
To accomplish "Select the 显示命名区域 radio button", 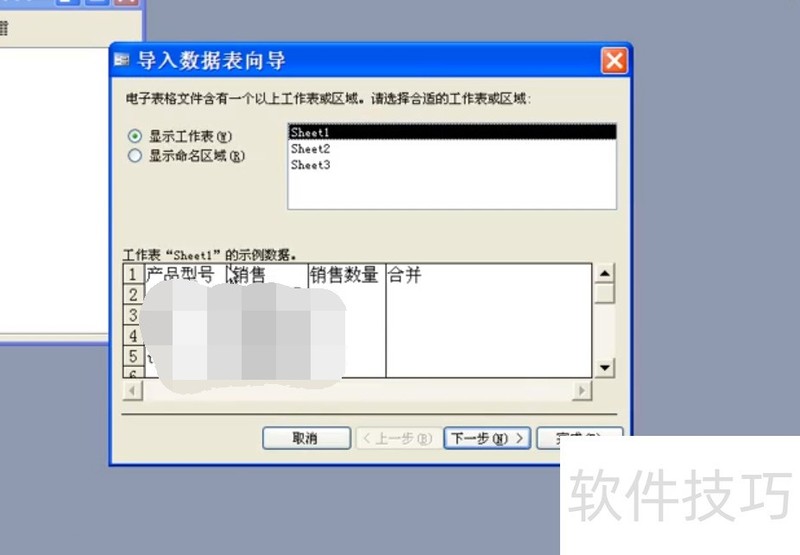I will [135, 156].
